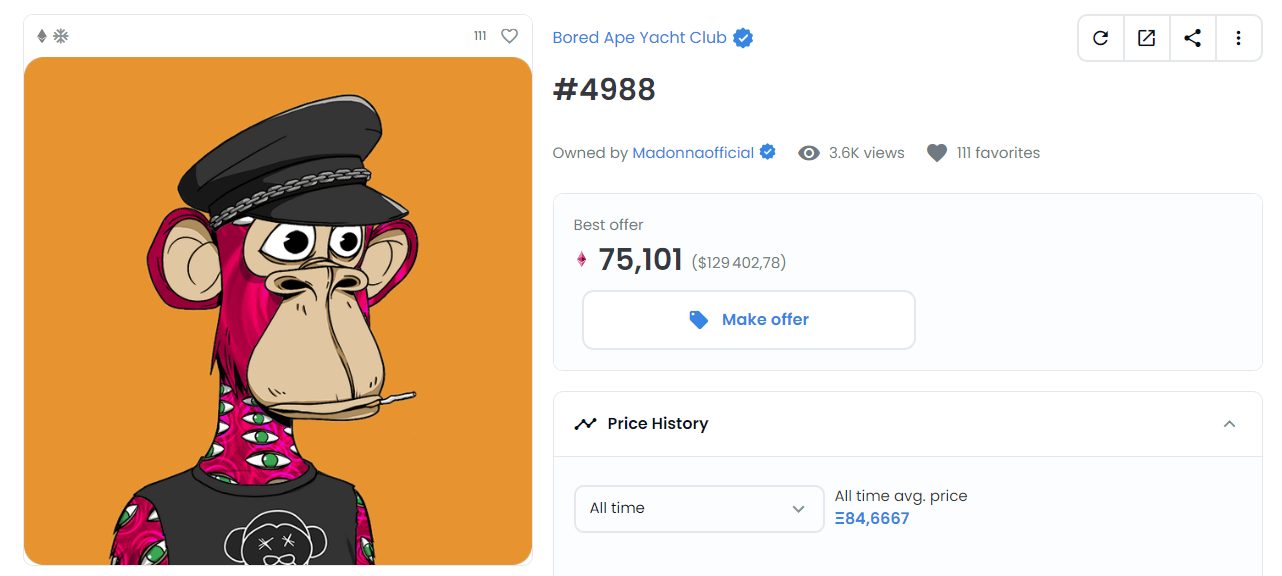Click the Ethereum chain icon on the artwork
This screenshot has height=576, width=1282.
(x=40, y=33)
